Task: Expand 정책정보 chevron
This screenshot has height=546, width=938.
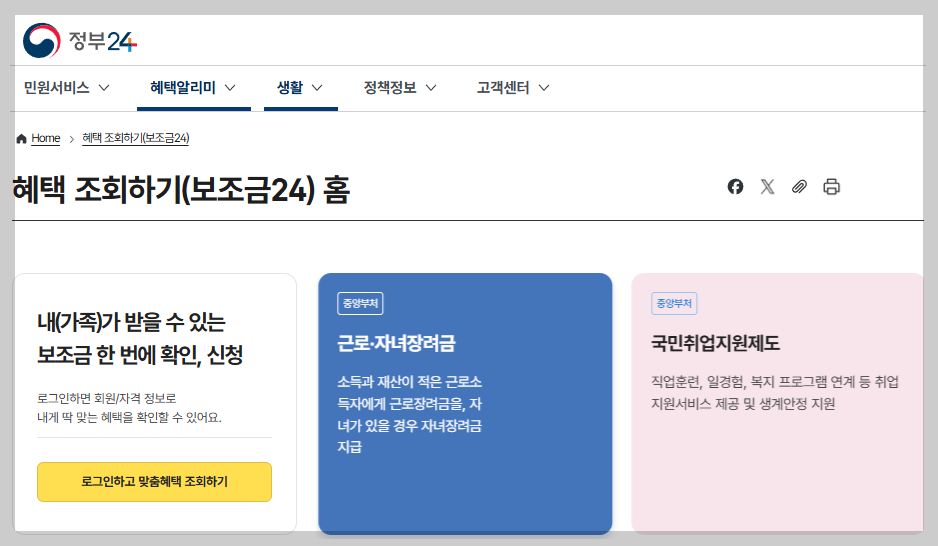Action: coord(431,88)
